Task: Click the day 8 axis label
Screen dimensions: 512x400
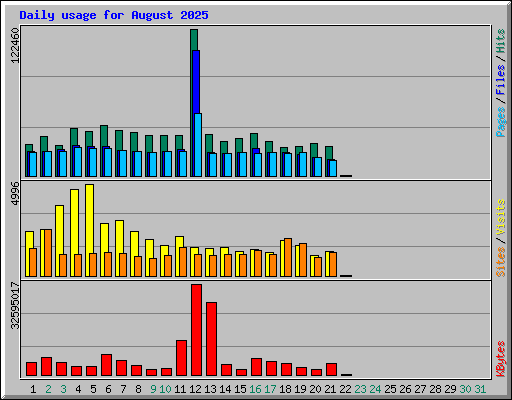Action: pos(138,389)
